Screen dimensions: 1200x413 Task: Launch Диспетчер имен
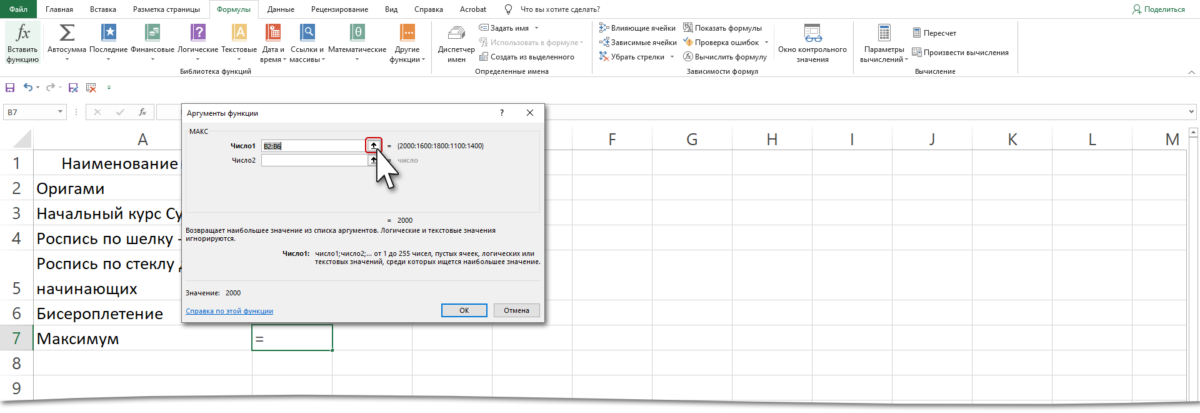pos(456,43)
